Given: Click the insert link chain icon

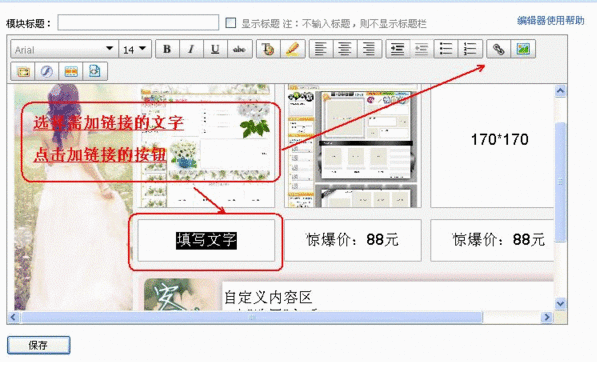Looking at the screenshot, I should coord(498,49).
